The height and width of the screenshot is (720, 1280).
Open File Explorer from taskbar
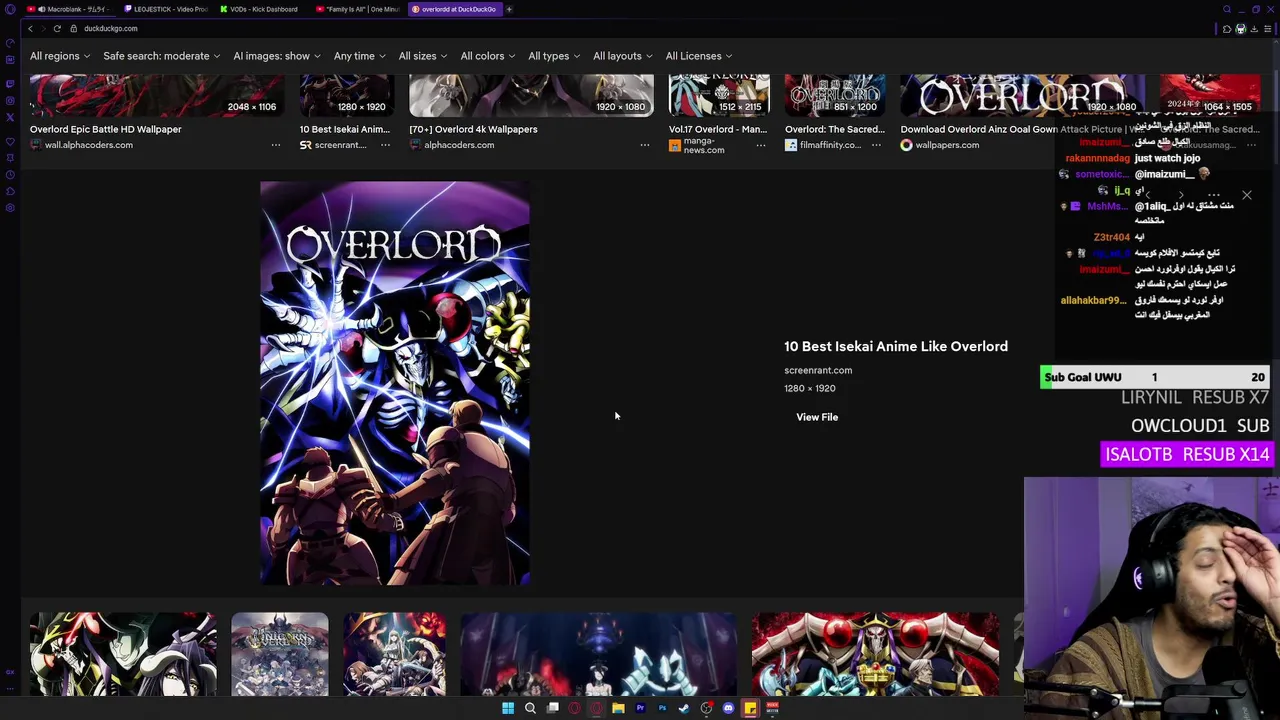[x=618, y=708]
